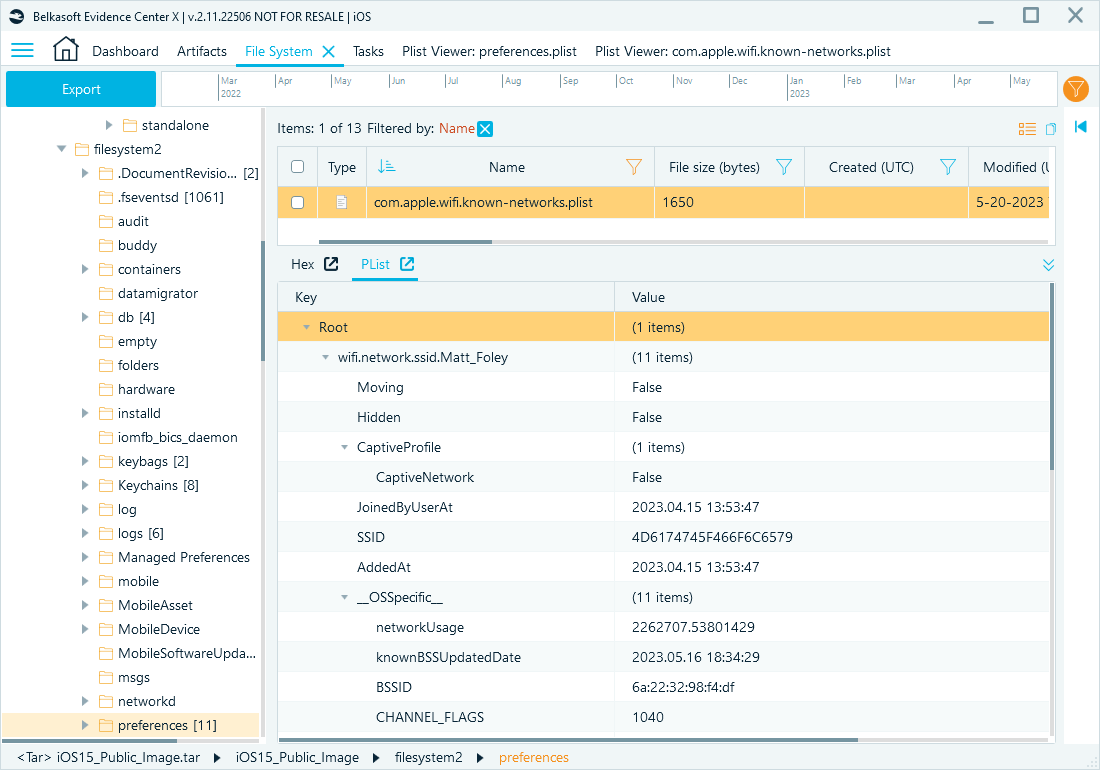Click iOS15_Public_Image.tar in breadcrumb

(128, 757)
